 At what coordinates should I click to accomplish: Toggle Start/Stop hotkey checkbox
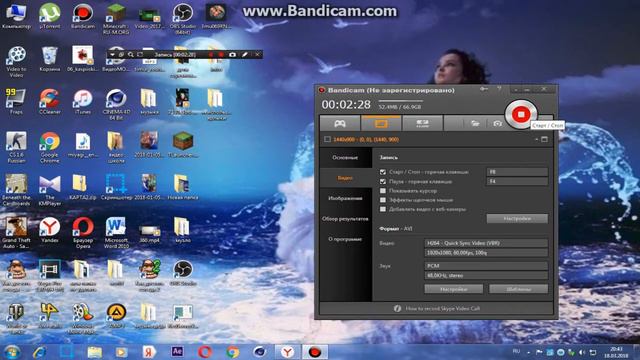point(383,172)
